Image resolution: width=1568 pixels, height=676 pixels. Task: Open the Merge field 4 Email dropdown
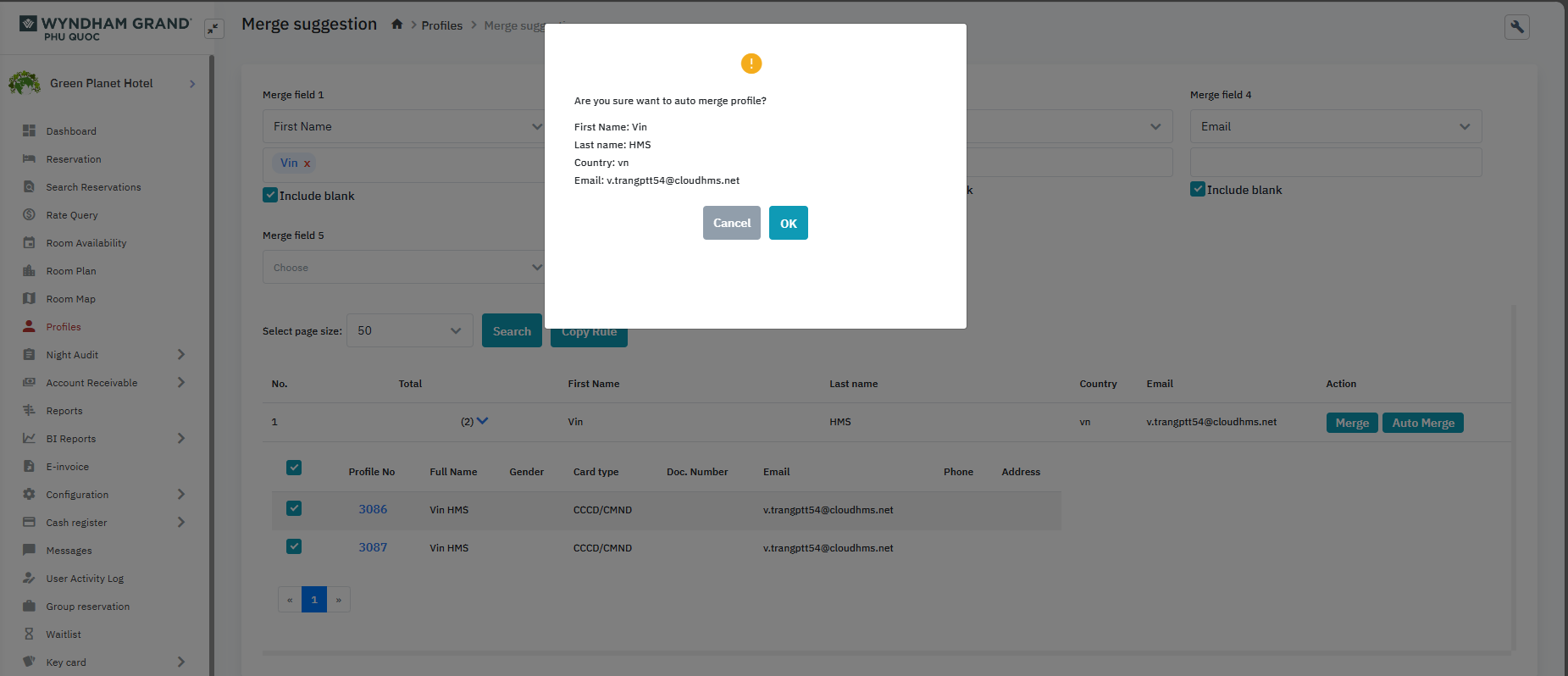(x=1335, y=126)
